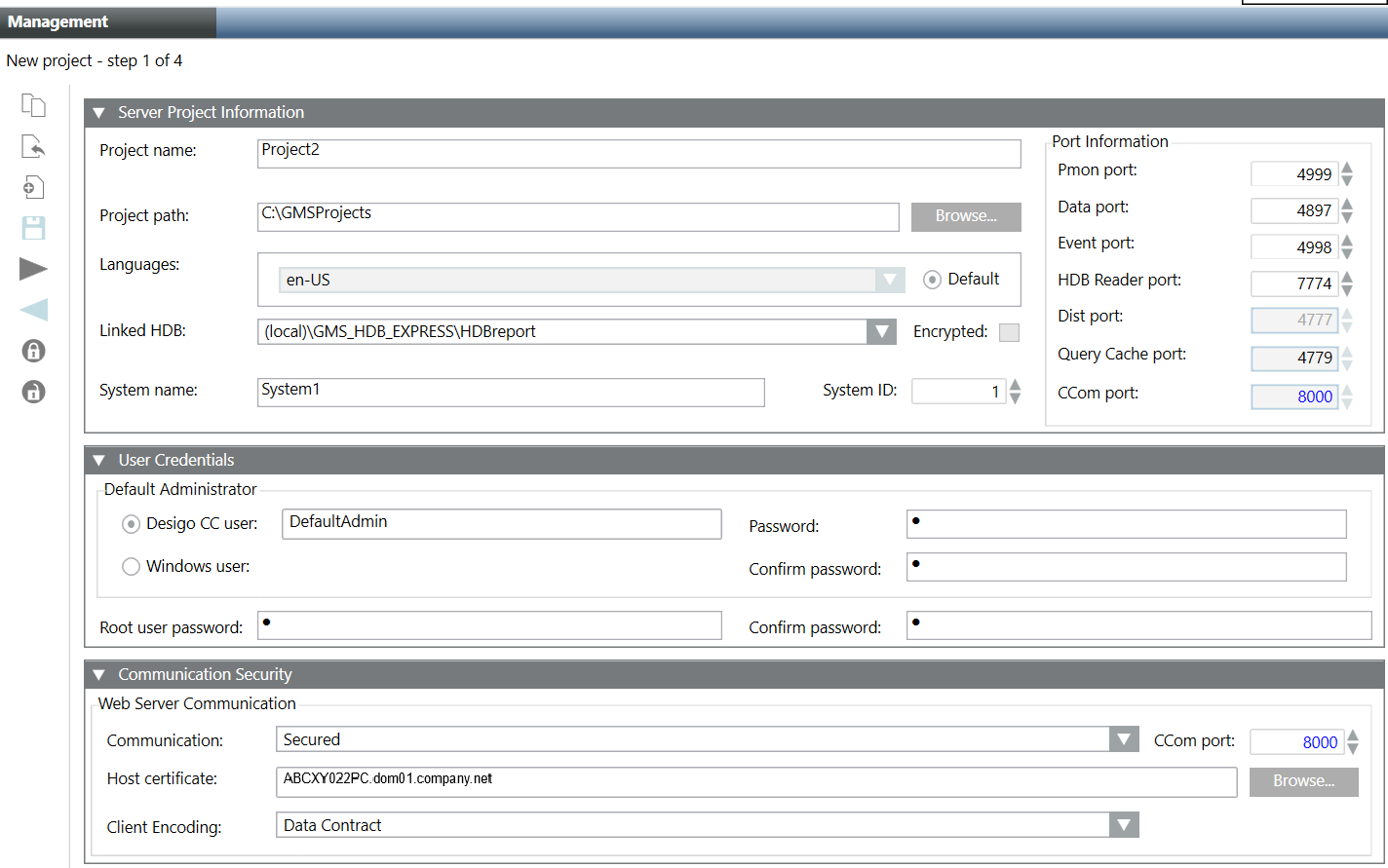Select the Windows user radio button
1388x868 pixels.
[x=131, y=566]
